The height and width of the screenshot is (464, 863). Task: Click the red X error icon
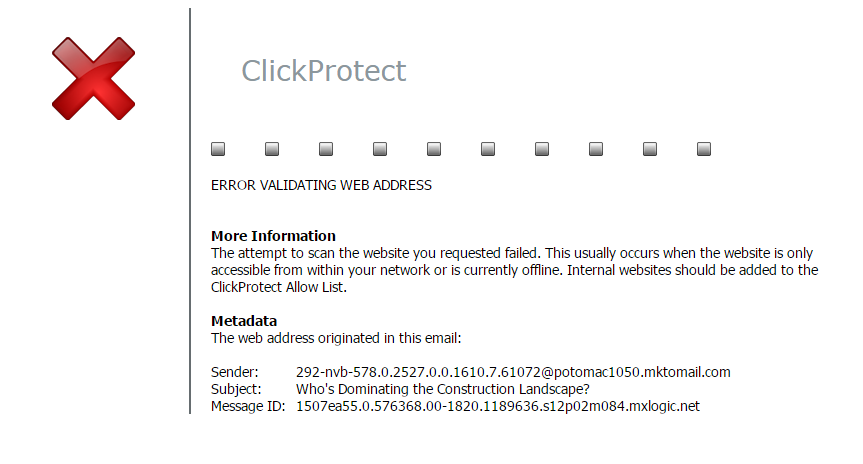[x=93, y=78]
